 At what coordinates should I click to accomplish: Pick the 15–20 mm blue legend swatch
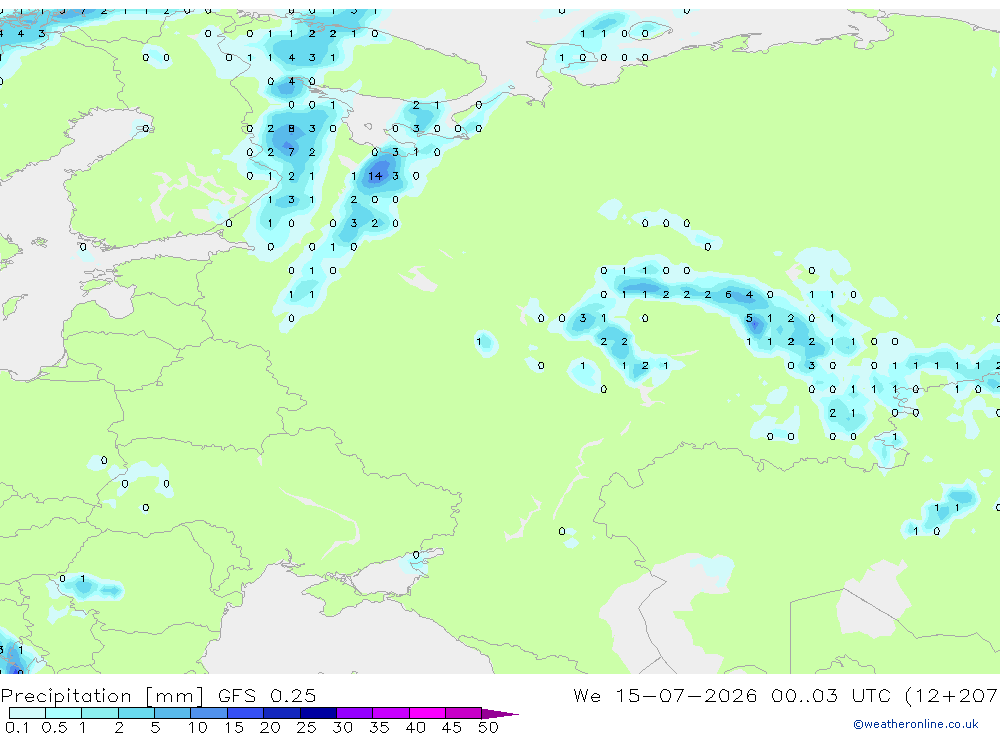pyautogui.click(x=245, y=713)
